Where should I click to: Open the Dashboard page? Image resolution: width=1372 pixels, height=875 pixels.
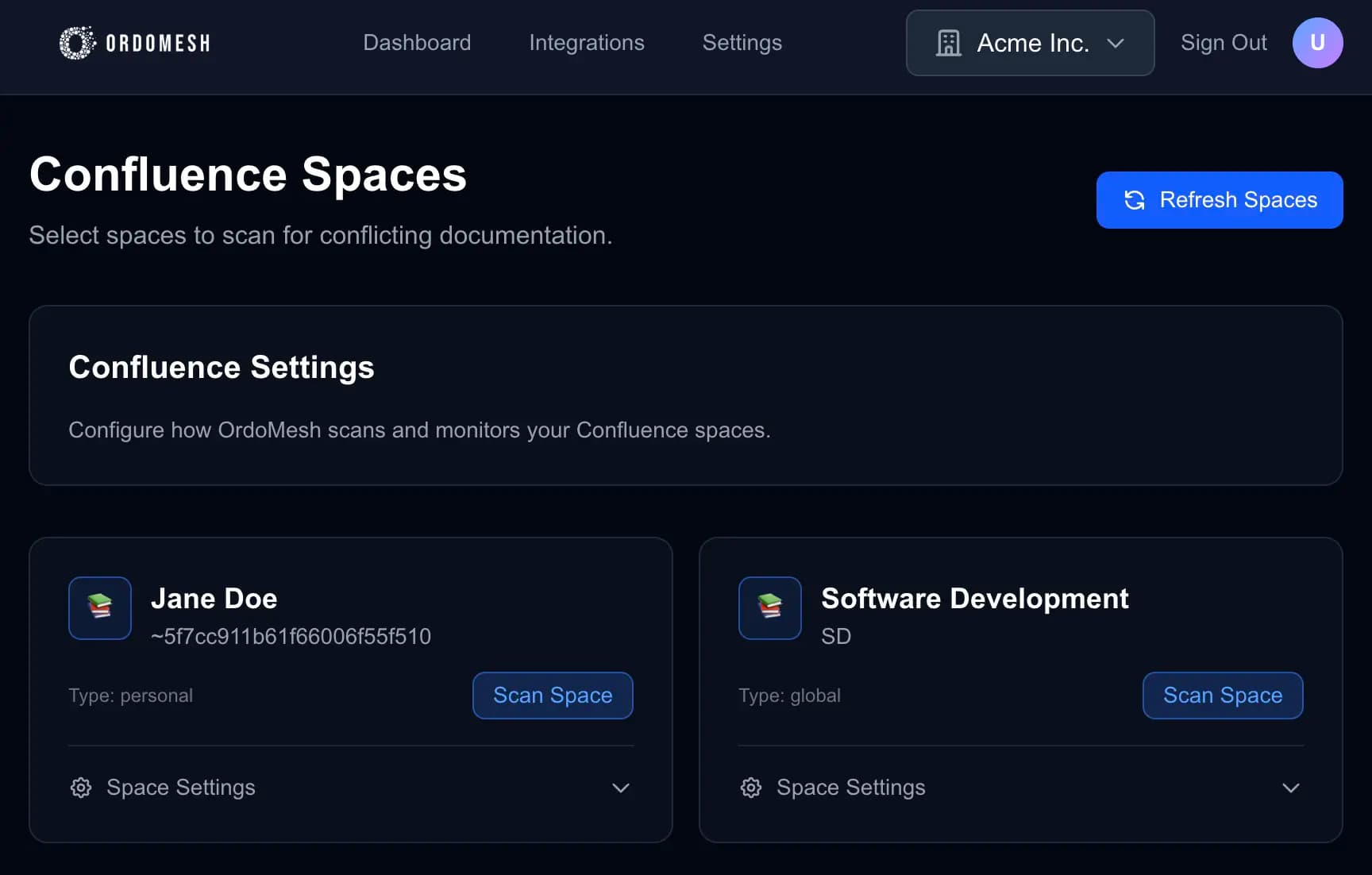pos(417,43)
